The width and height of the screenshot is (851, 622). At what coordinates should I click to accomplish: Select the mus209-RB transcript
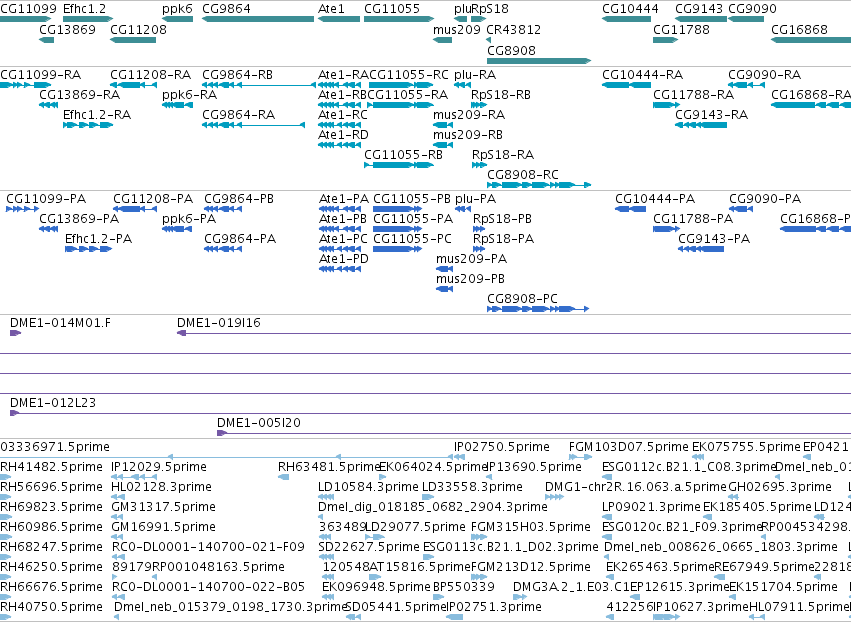point(443,144)
